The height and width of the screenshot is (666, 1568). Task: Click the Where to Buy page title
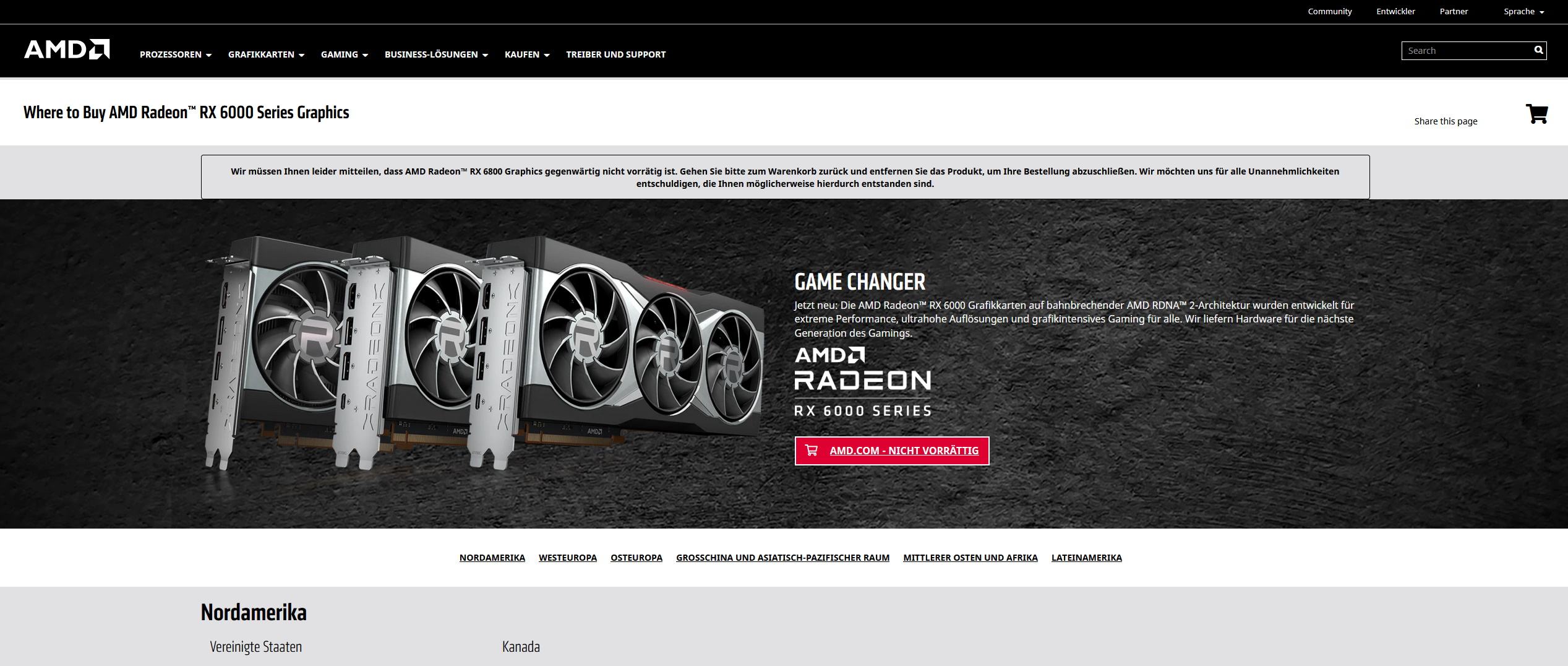pos(186,112)
